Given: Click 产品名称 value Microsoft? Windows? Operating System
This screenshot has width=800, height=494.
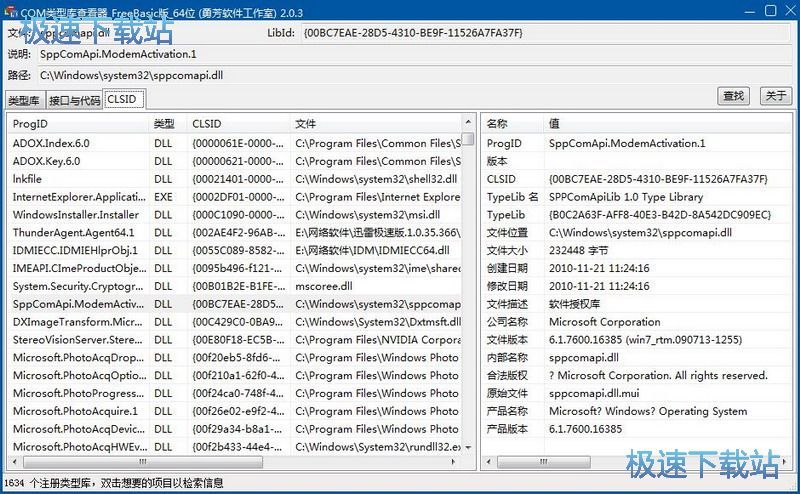Looking at the screenshot, I should pyautogui.click(x=648, y=411).
